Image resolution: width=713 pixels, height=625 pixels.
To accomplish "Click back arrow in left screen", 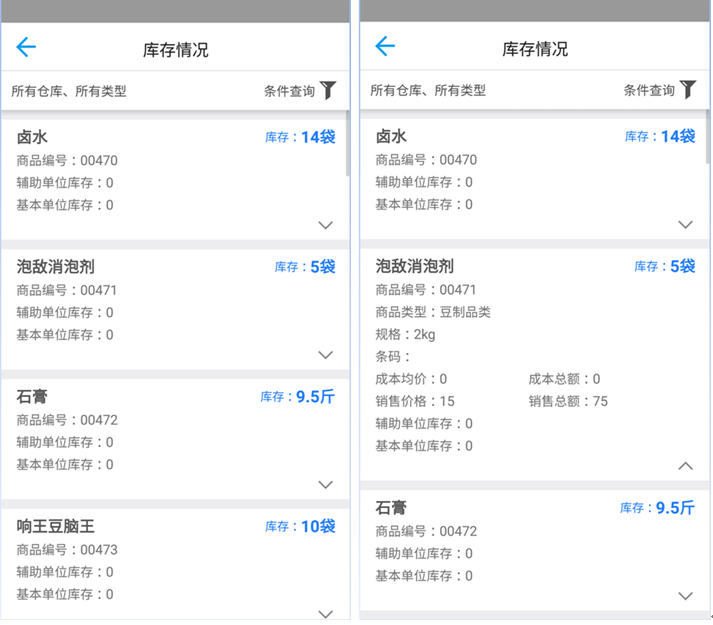I will tap(26, 47).
